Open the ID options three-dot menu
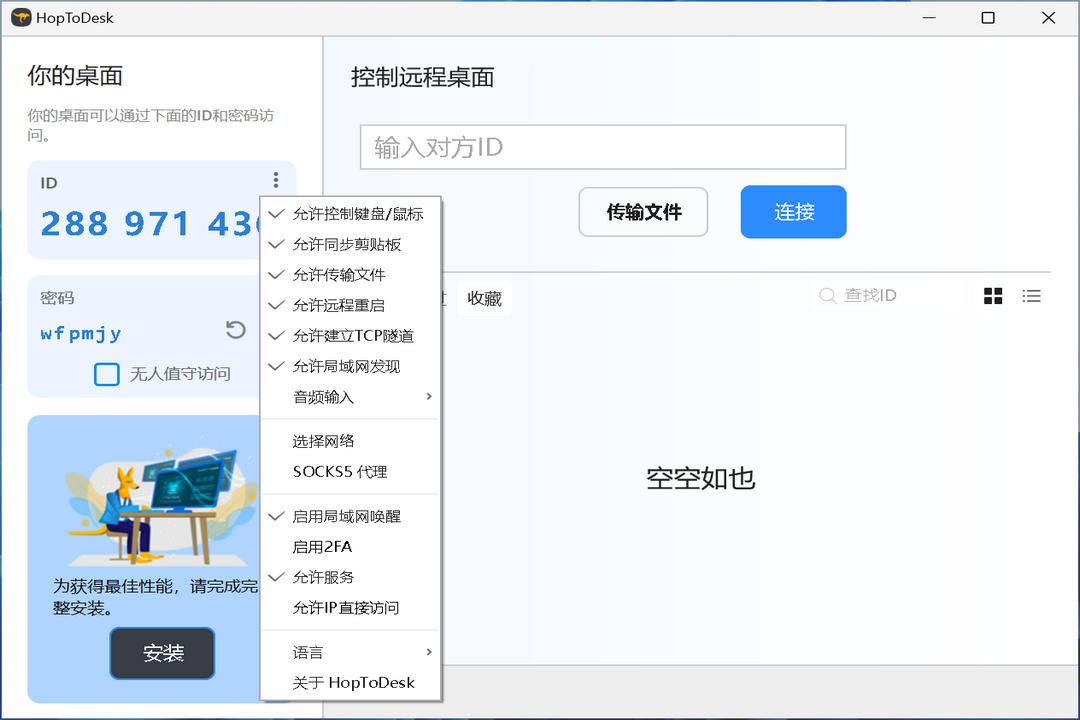1080x720 pixels. [x=275, y=180]
